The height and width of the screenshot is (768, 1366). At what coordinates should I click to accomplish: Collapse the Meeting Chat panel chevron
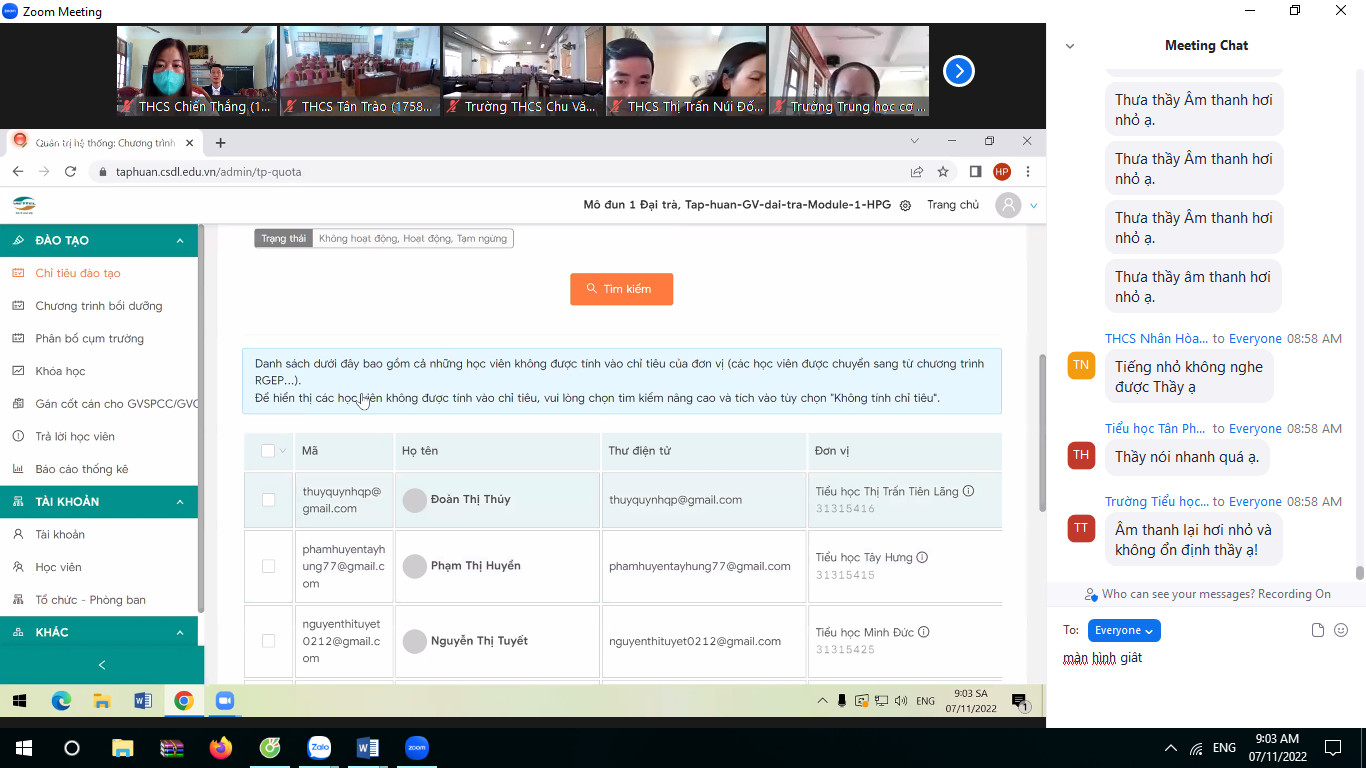pos(1070,46)
